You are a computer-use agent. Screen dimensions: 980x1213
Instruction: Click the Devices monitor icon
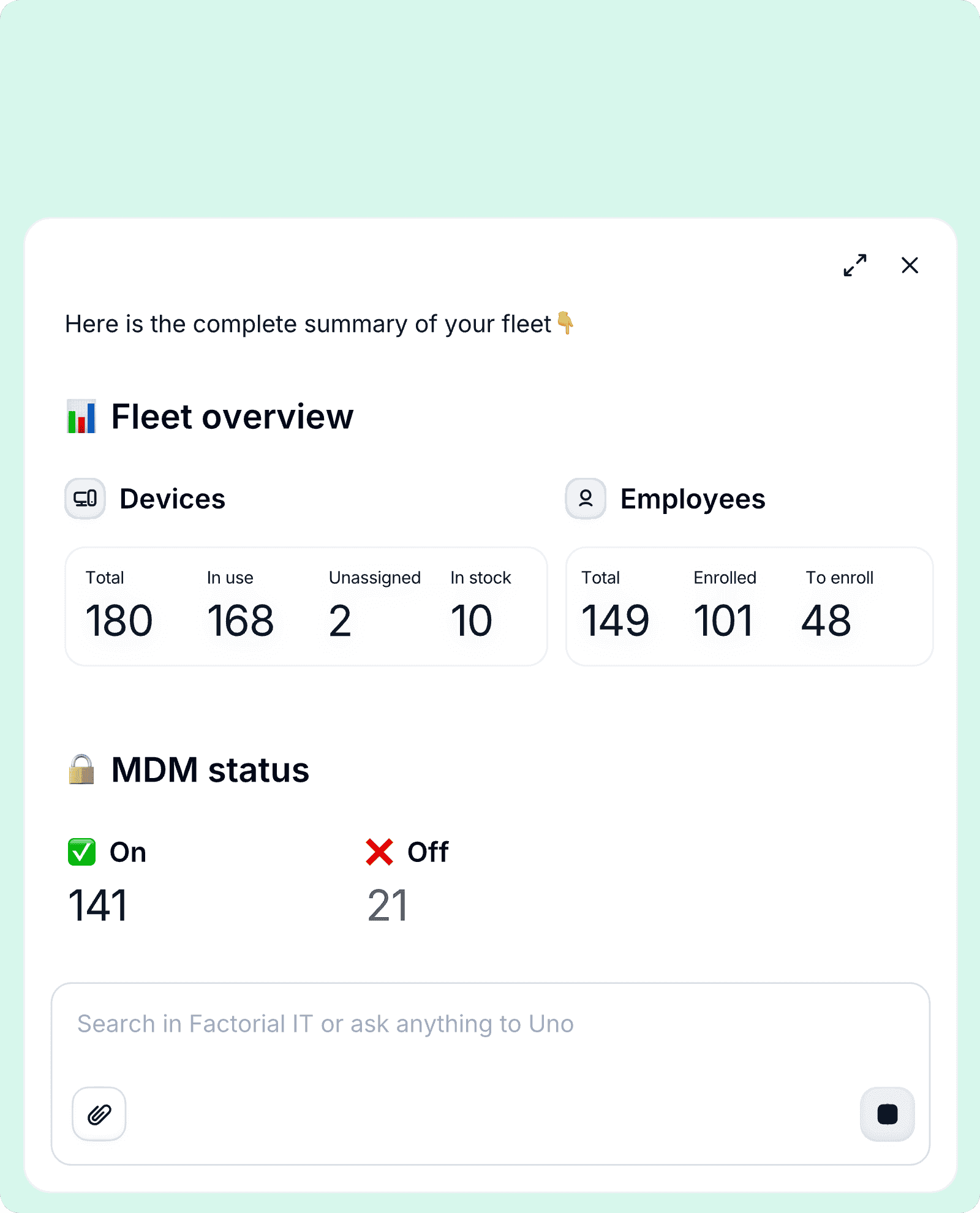[85, 499]
